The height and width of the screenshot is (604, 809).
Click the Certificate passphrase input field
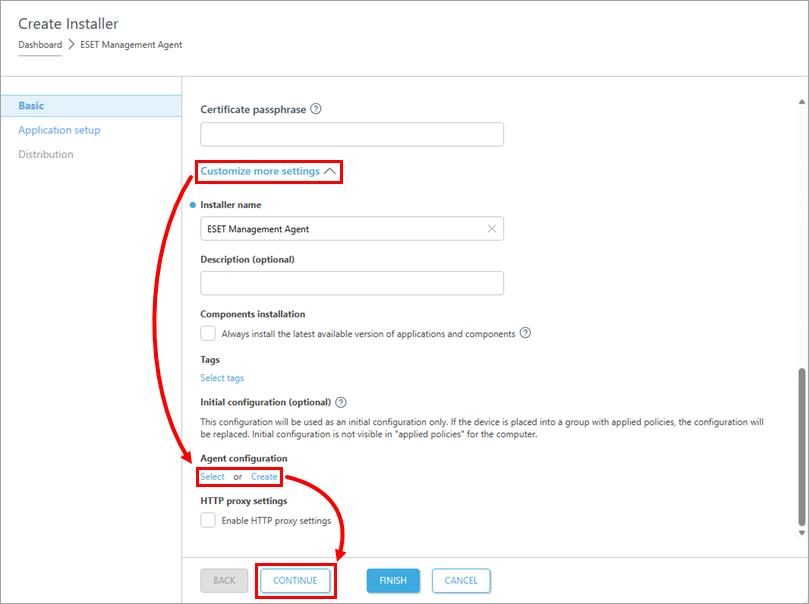click(x=352, y=134)
